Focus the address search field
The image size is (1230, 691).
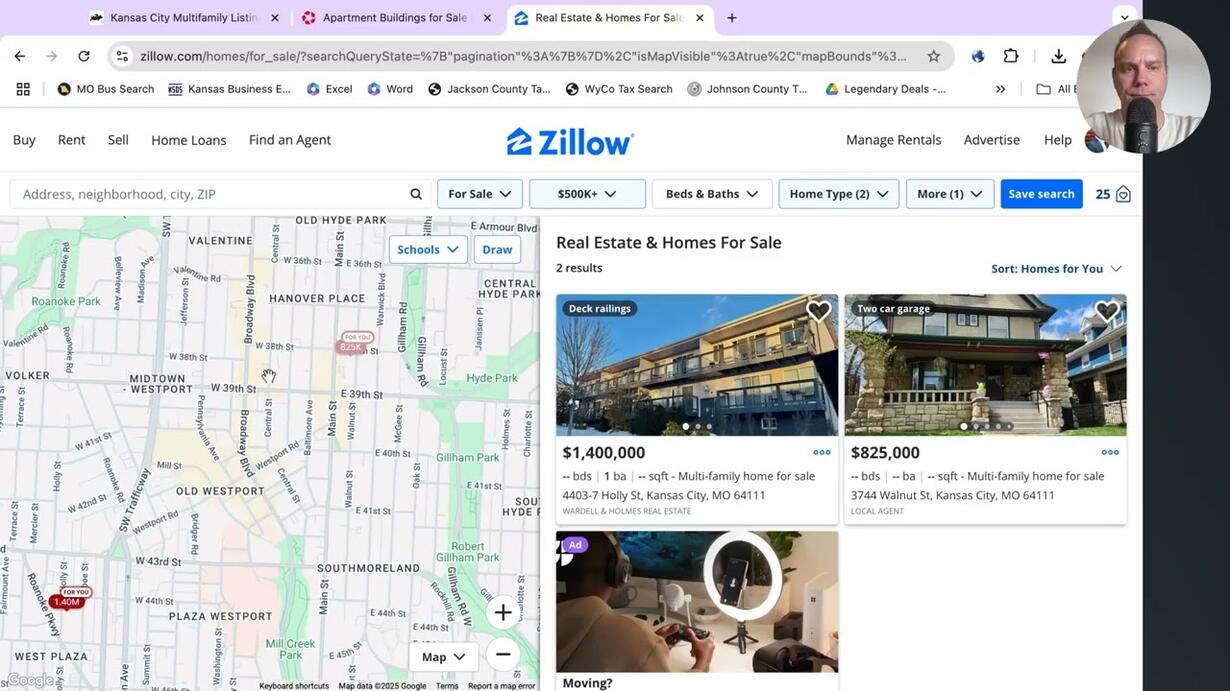(x=210, y=194)
